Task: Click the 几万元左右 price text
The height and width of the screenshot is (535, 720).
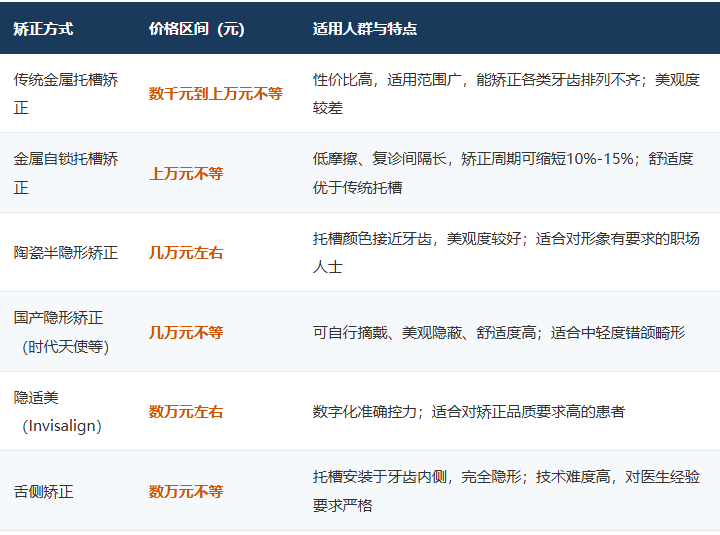Action: coord(186,253)
